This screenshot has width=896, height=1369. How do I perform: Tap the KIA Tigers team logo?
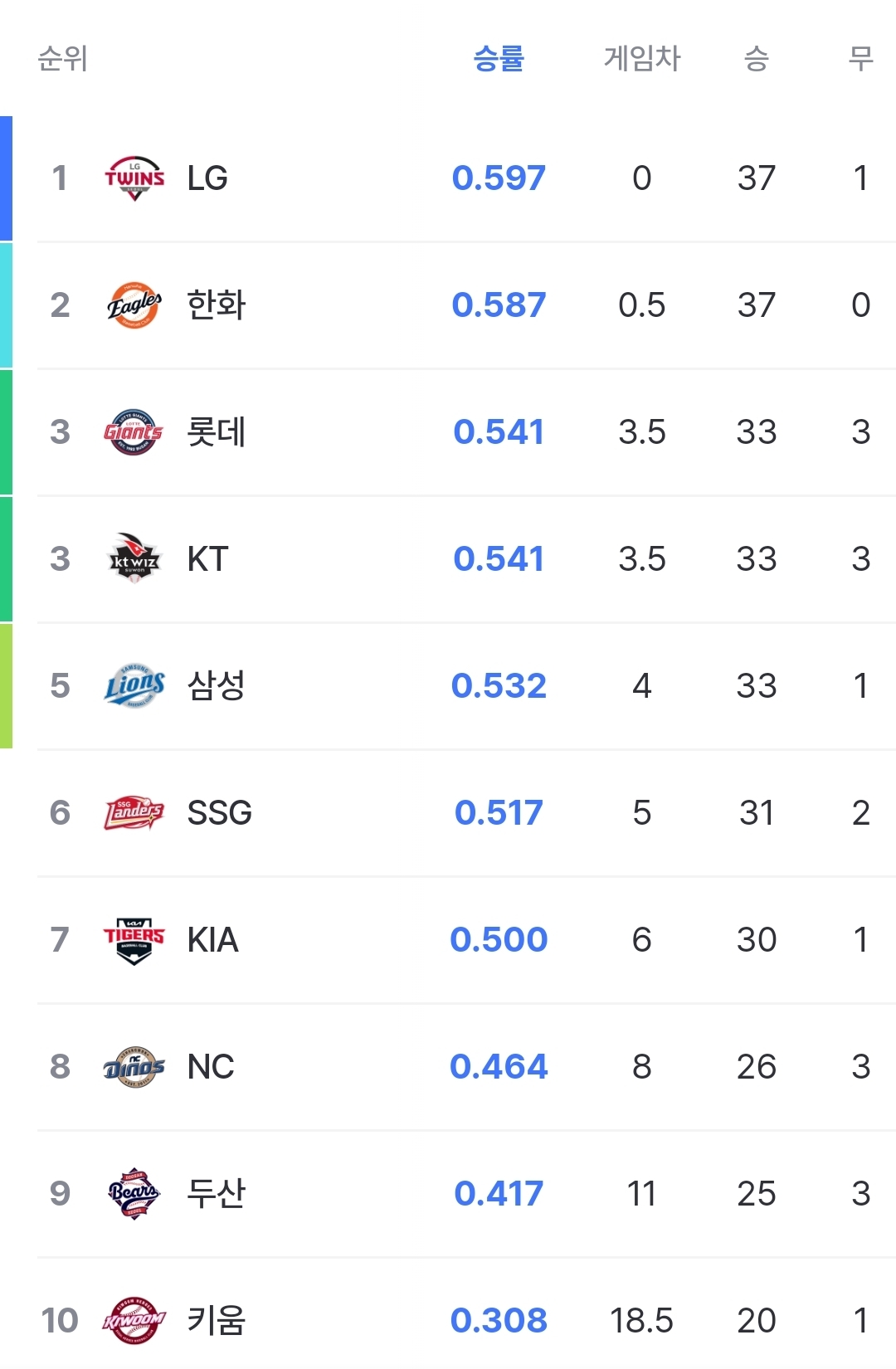point(134,940)
